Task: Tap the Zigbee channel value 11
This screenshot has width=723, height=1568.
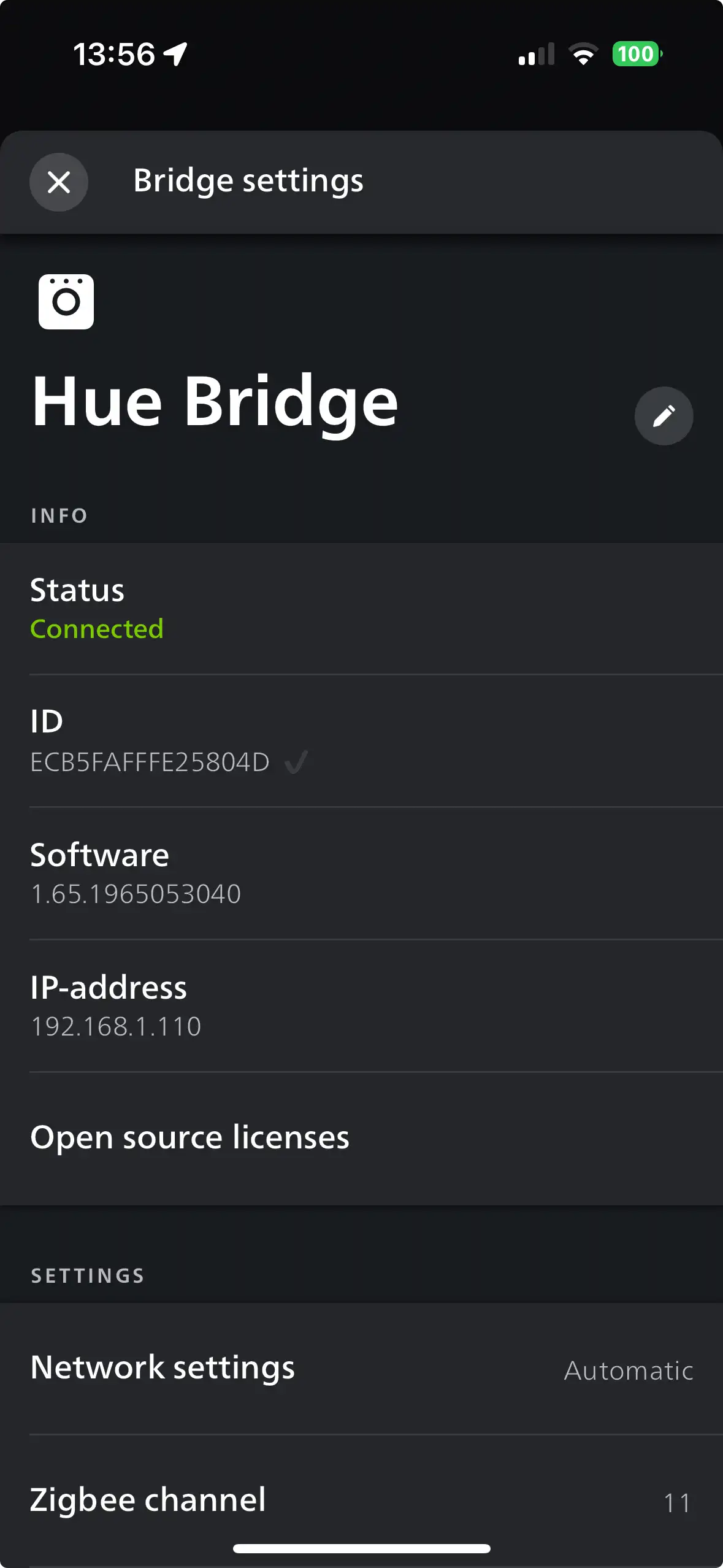Action: pos(677,1503)
